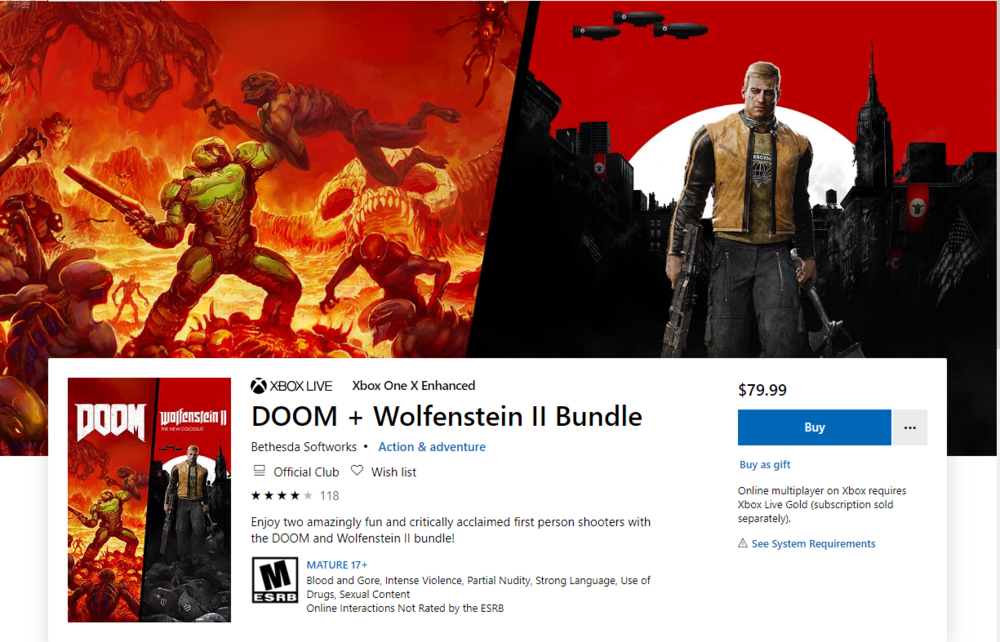Click the Buy as gift link
This screenshot has width=1000, height=642.
point(765,465)
